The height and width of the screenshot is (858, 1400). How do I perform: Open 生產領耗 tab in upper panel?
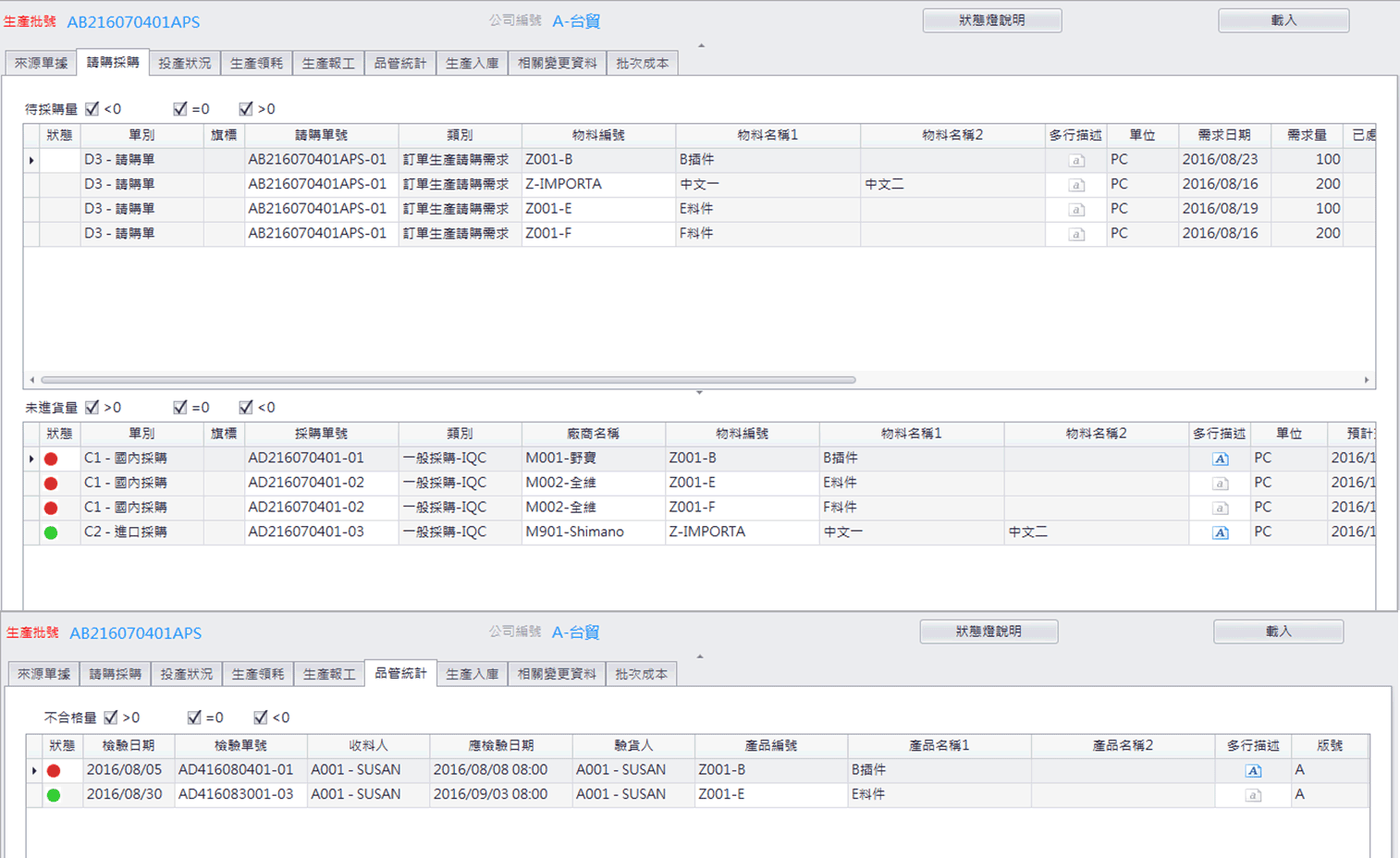tap(257, 63)
